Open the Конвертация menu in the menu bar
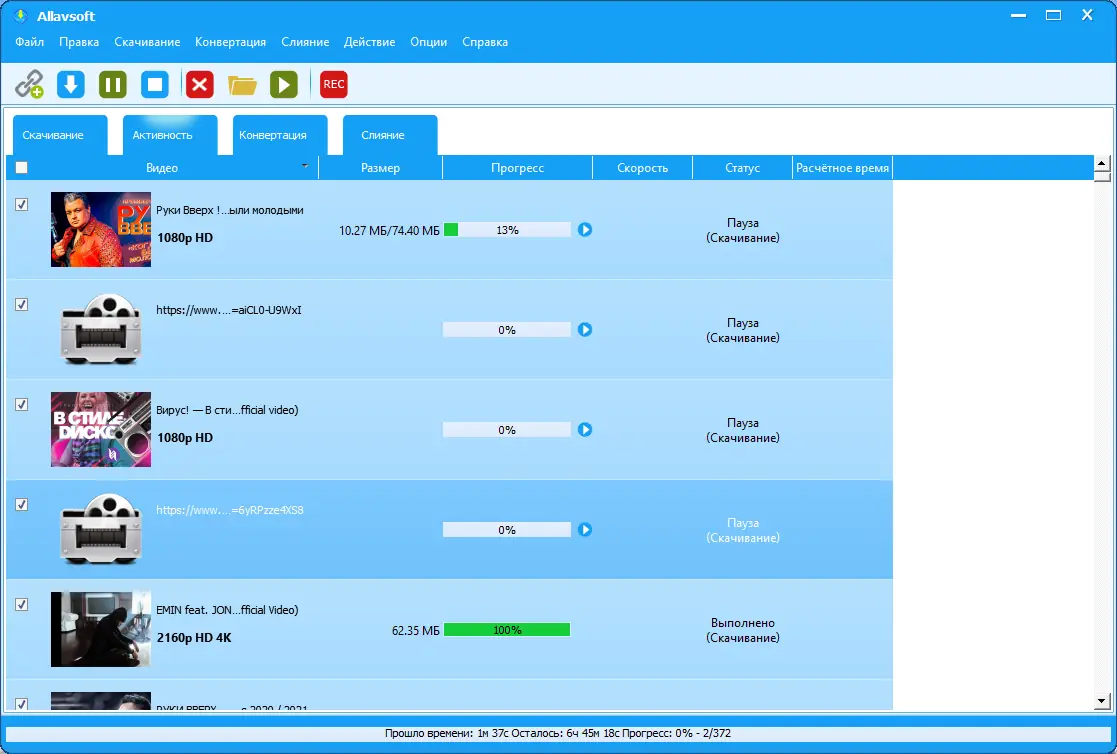The image size is (1117, 754). pos(230,42)
